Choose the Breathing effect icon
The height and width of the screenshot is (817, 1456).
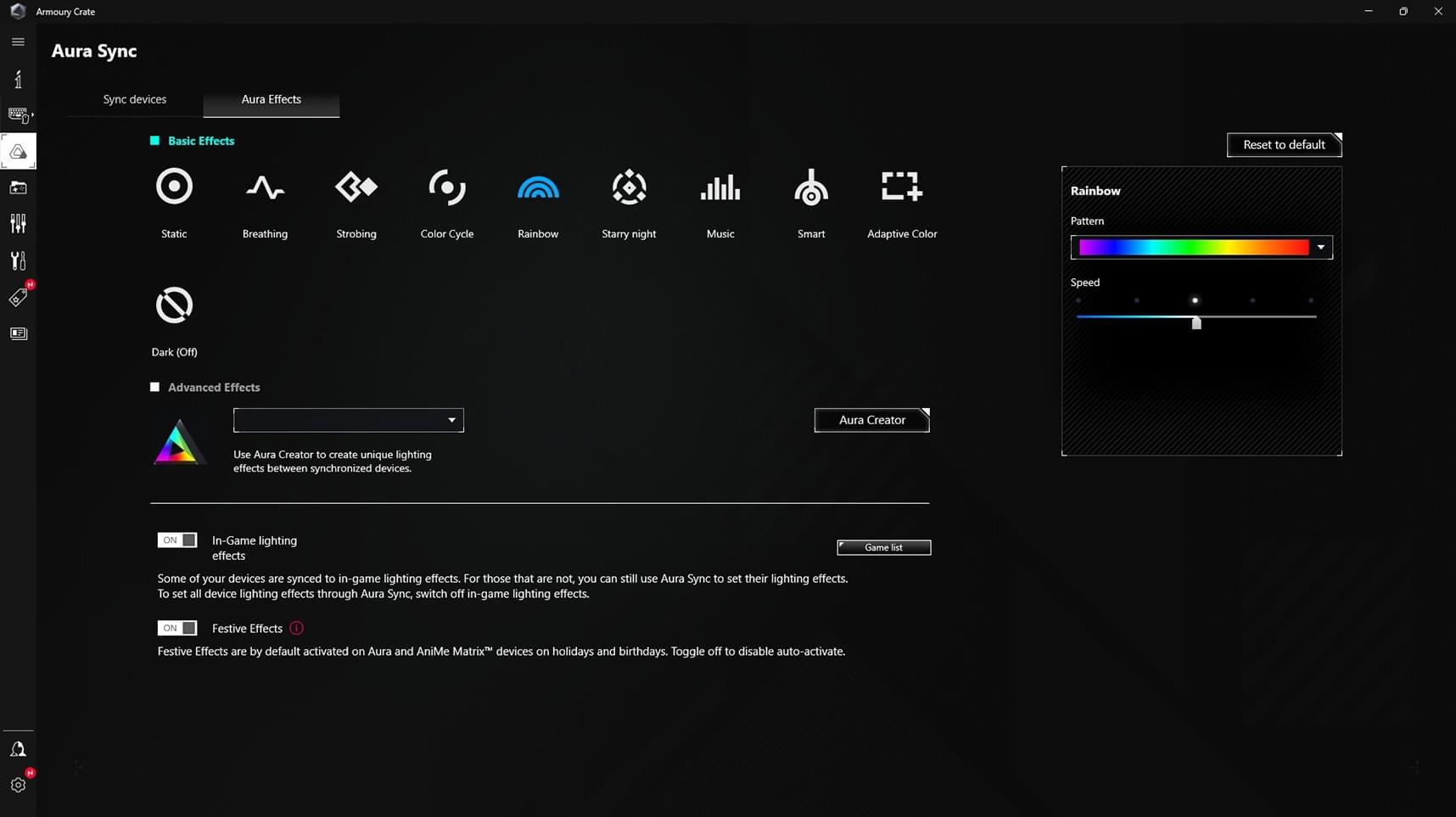tap(265, 187)
